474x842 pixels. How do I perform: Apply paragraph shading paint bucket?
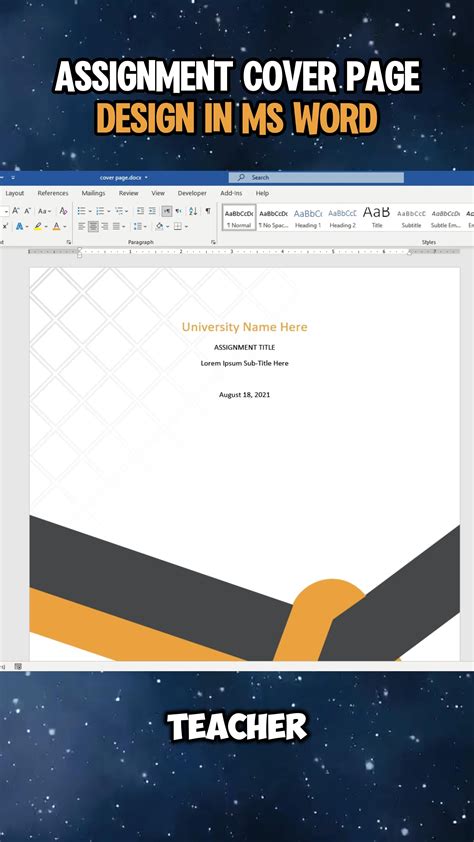click(x=159, y=226)
